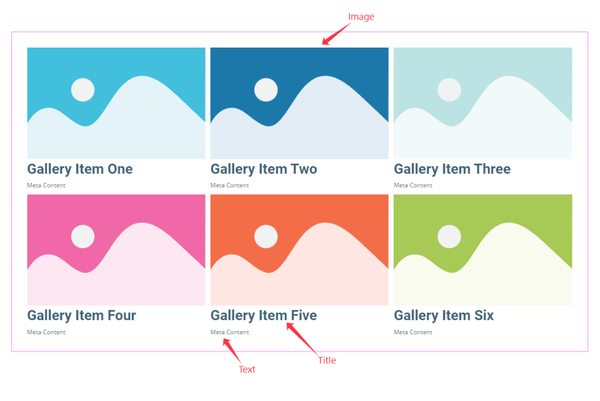Image resolution: width=600 pixels, height=401 pixels.
Task: Click the Gallery Item One title
Action: tap(80, 169)
